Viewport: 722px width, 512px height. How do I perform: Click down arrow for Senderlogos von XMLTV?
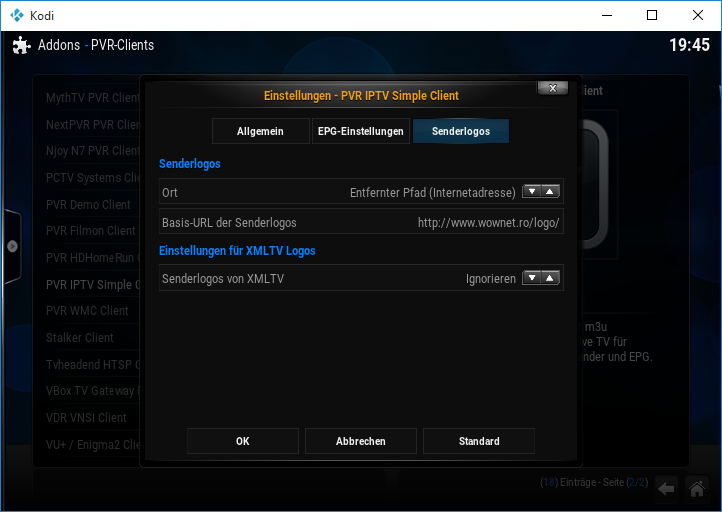pos(532,278)
